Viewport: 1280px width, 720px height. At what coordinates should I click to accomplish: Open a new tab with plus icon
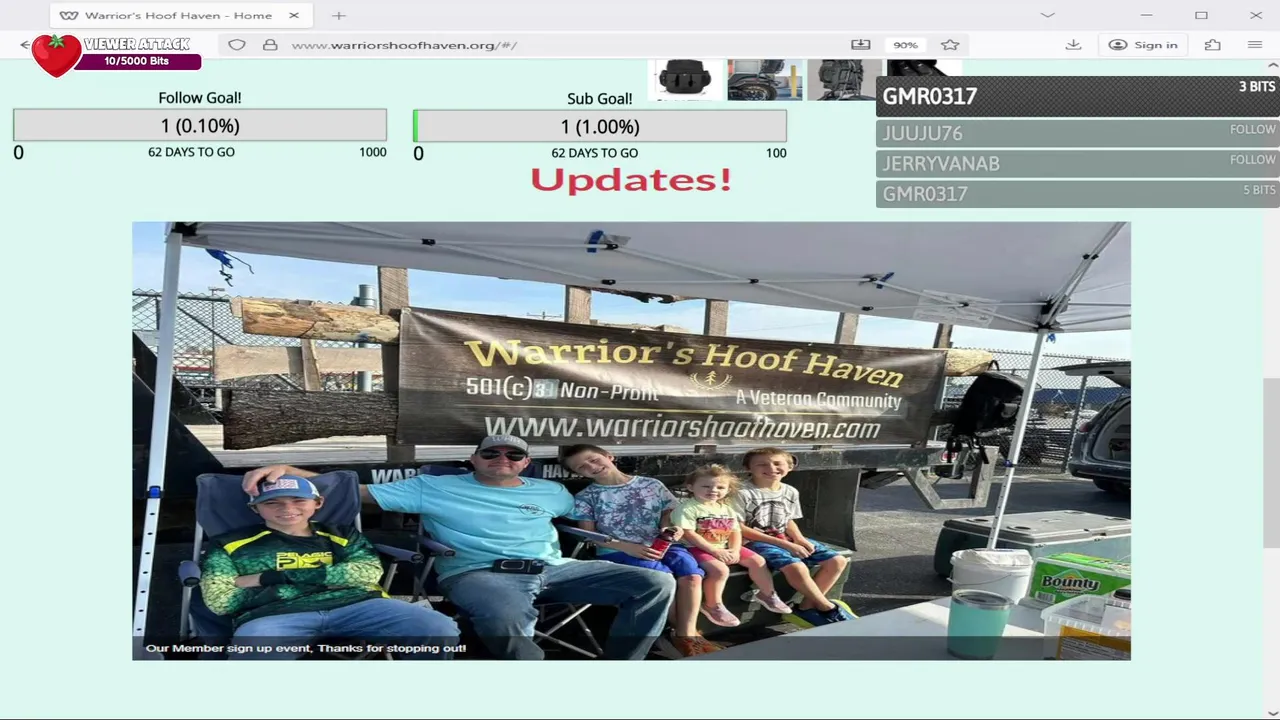coord(339,15)
